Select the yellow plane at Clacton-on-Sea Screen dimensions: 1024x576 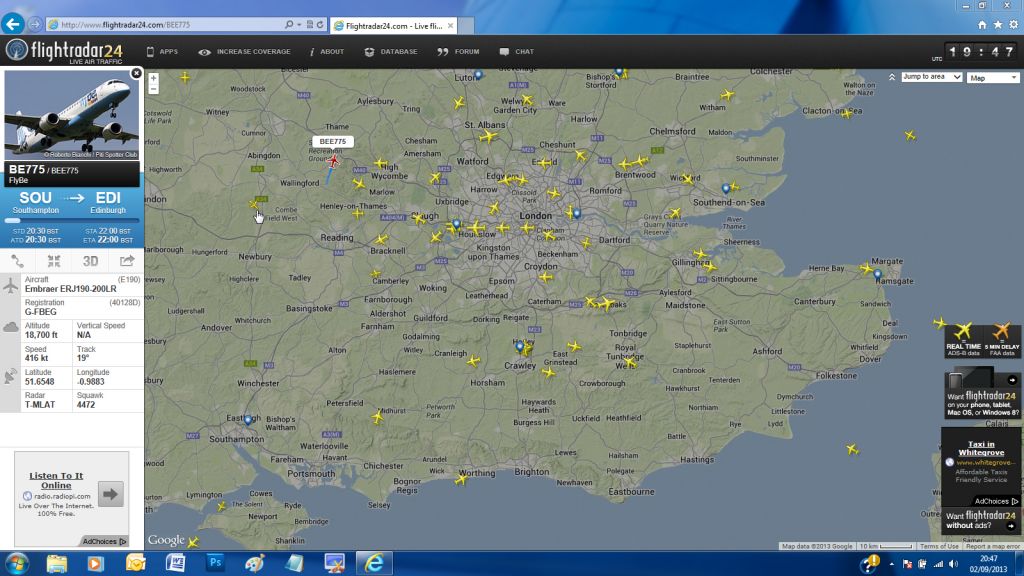pyautogui.click(x=846, y=114)
